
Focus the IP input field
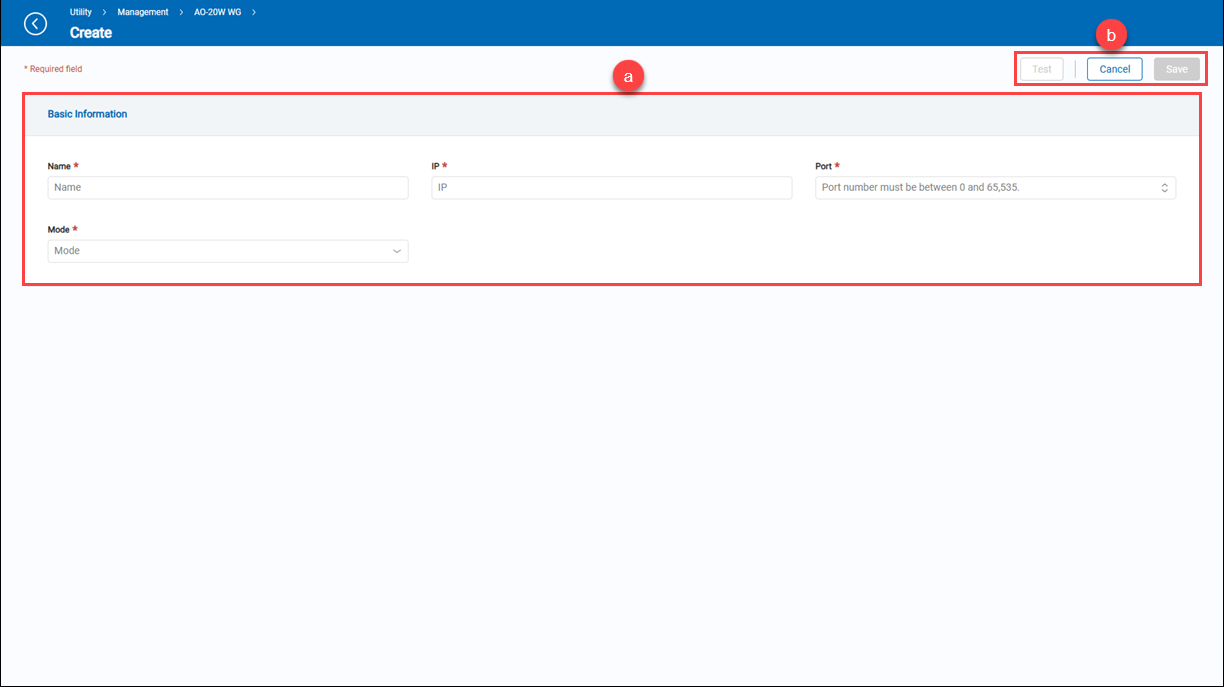(x=611, y=188)
